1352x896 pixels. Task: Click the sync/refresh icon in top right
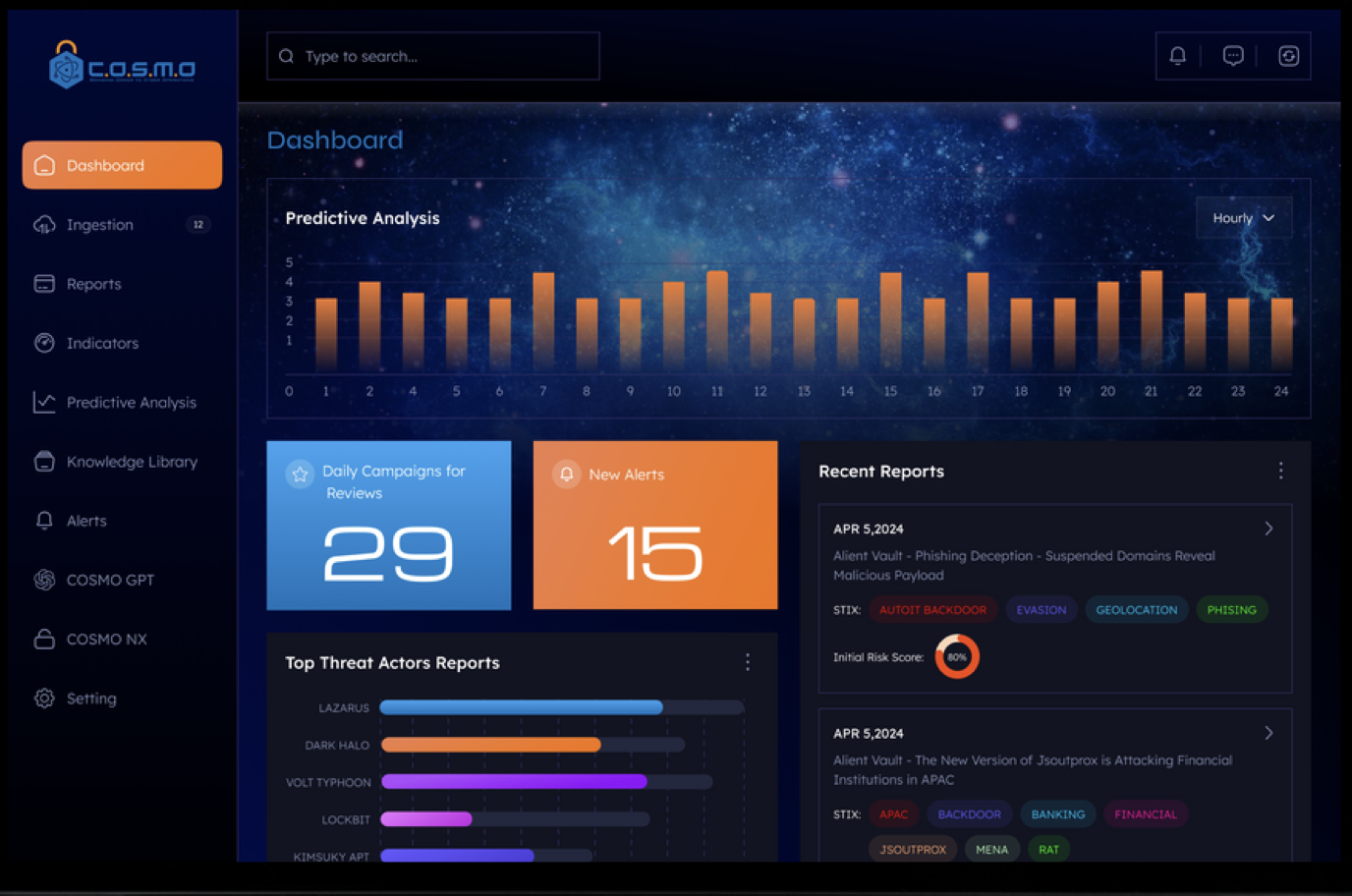[x=1289, y=55]
